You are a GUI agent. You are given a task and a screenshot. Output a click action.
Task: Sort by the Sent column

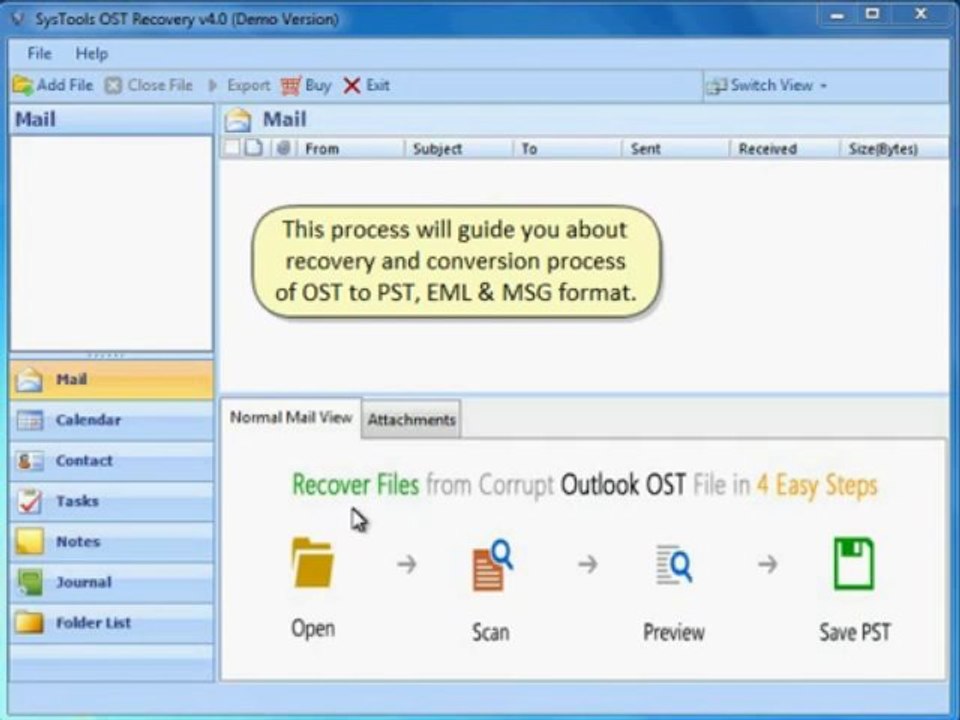pos(675,149)
